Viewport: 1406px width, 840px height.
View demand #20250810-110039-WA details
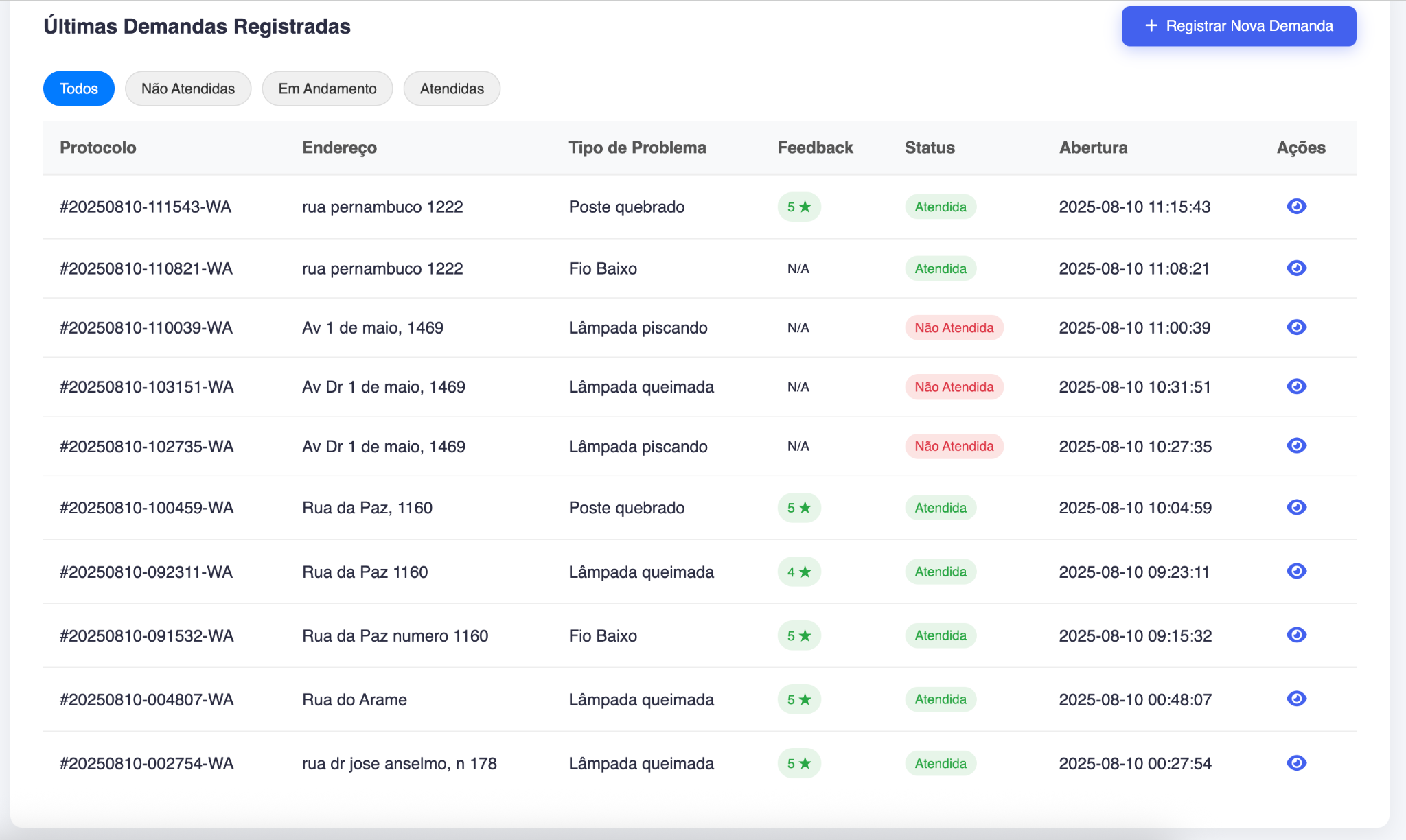[1296, 327]
